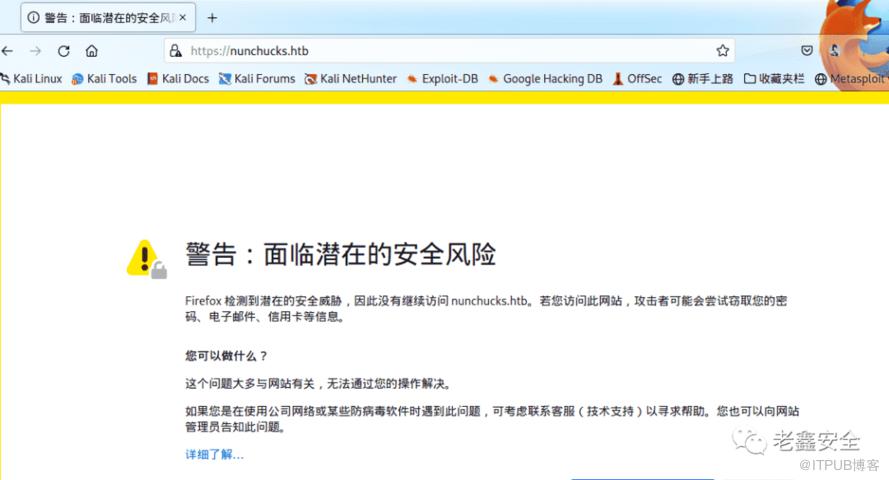
Task: Click 详细了解… learn more link
Action: point(214,454)
